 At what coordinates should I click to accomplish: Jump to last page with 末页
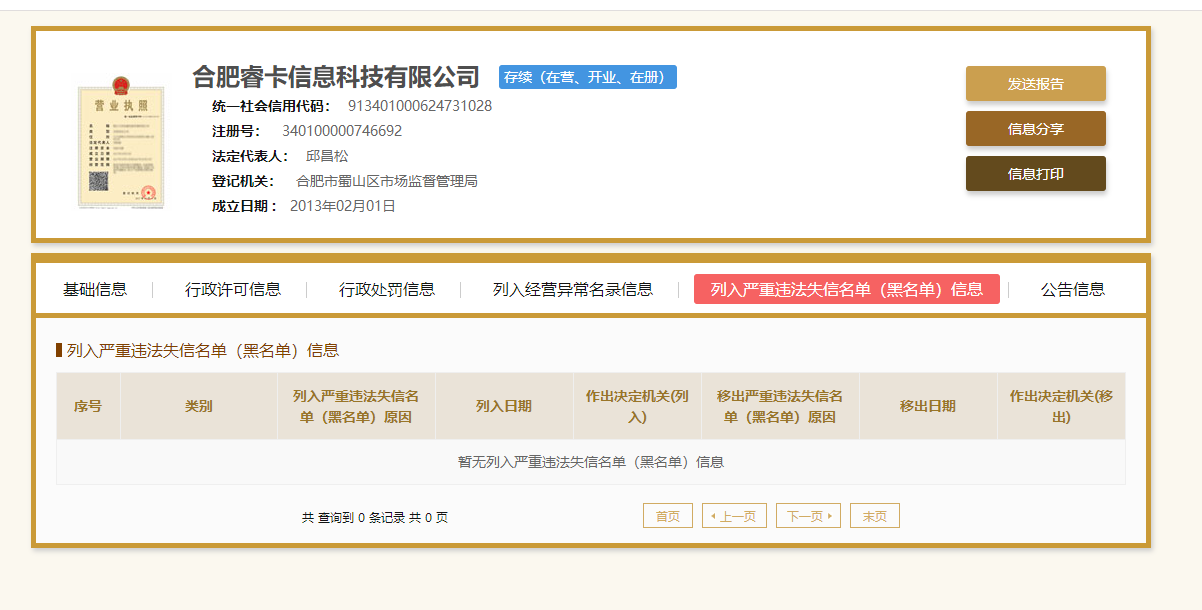[x=875, y=516]
